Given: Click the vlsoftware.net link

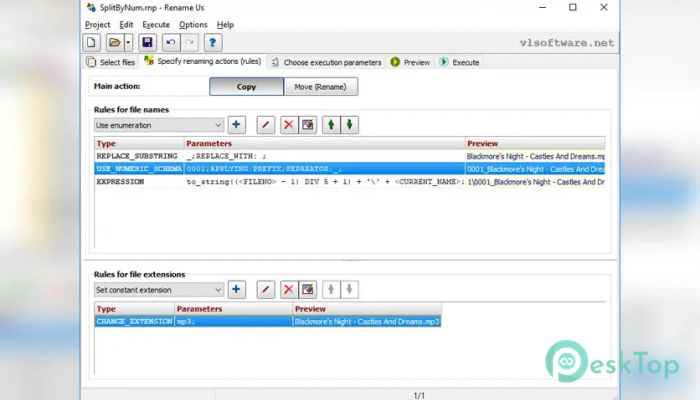Looking at the screenshot, I should 567,43.
